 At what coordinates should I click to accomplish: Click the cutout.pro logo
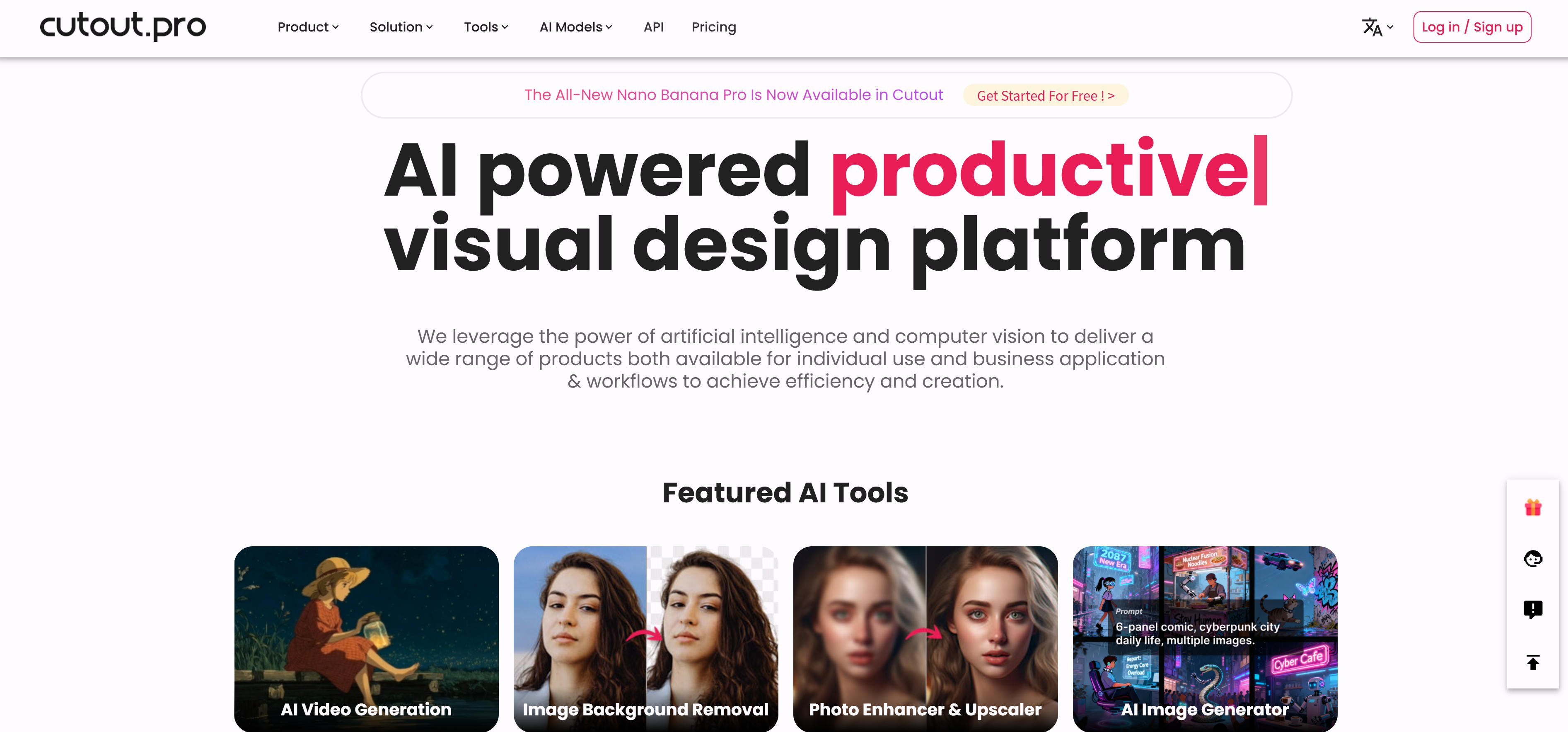coord(123,26)
